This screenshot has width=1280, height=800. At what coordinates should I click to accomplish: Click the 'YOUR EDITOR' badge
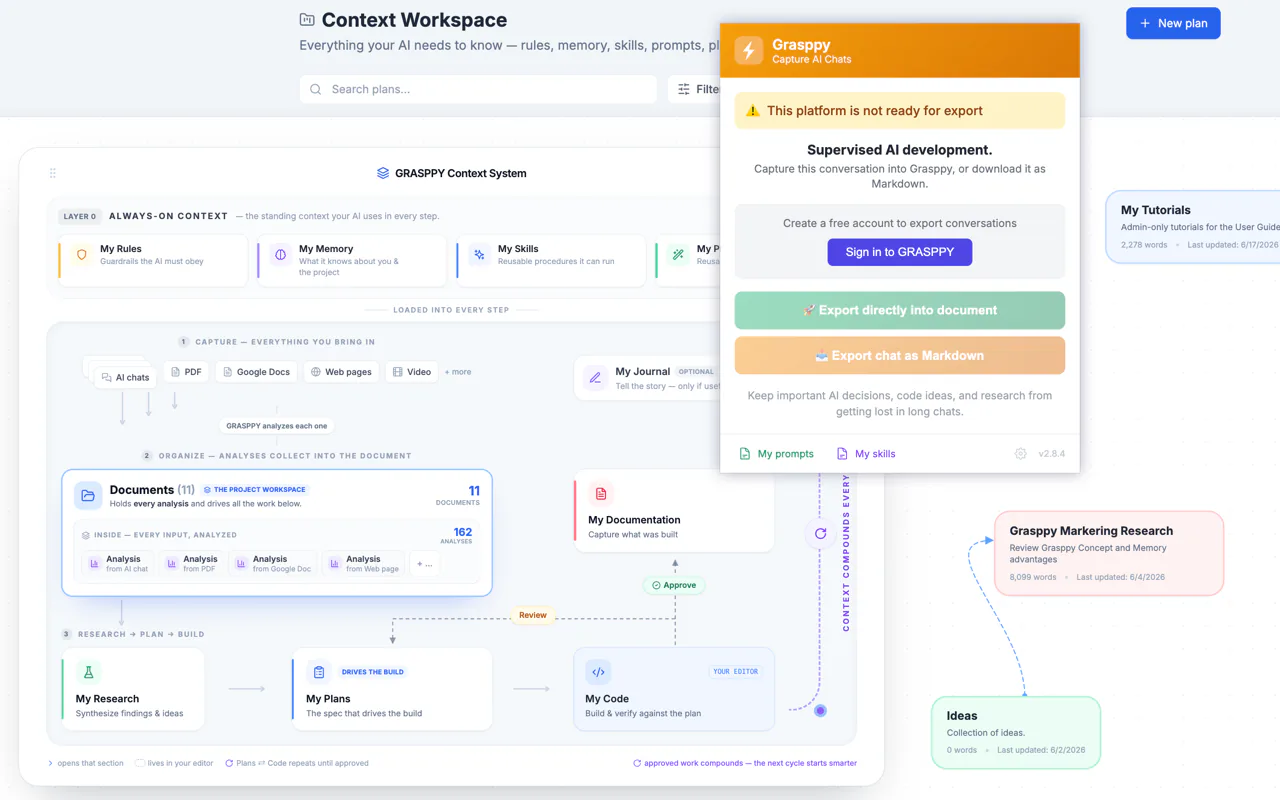coord(736,672)
